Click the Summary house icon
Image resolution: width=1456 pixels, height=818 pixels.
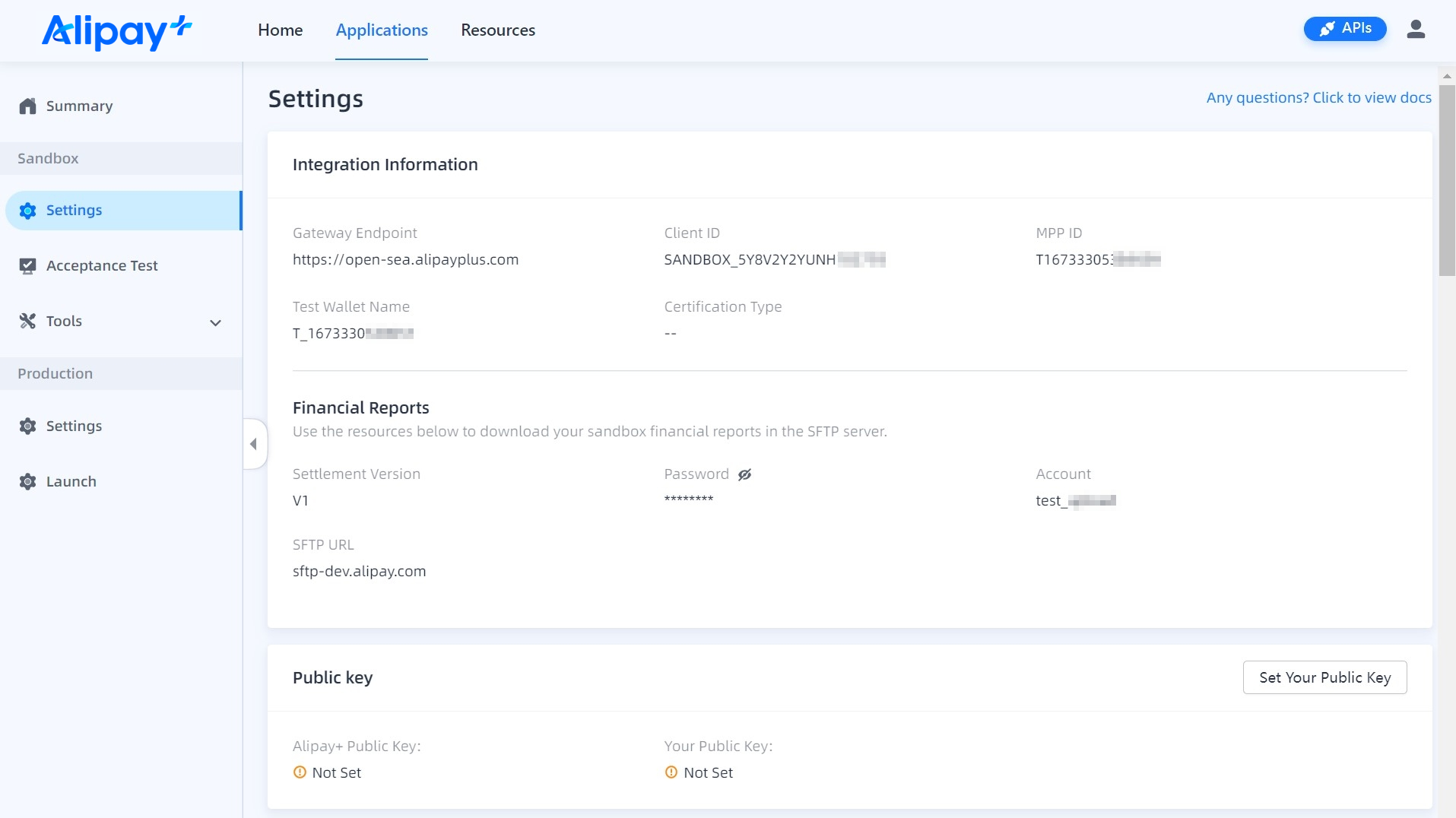point(28,106)
